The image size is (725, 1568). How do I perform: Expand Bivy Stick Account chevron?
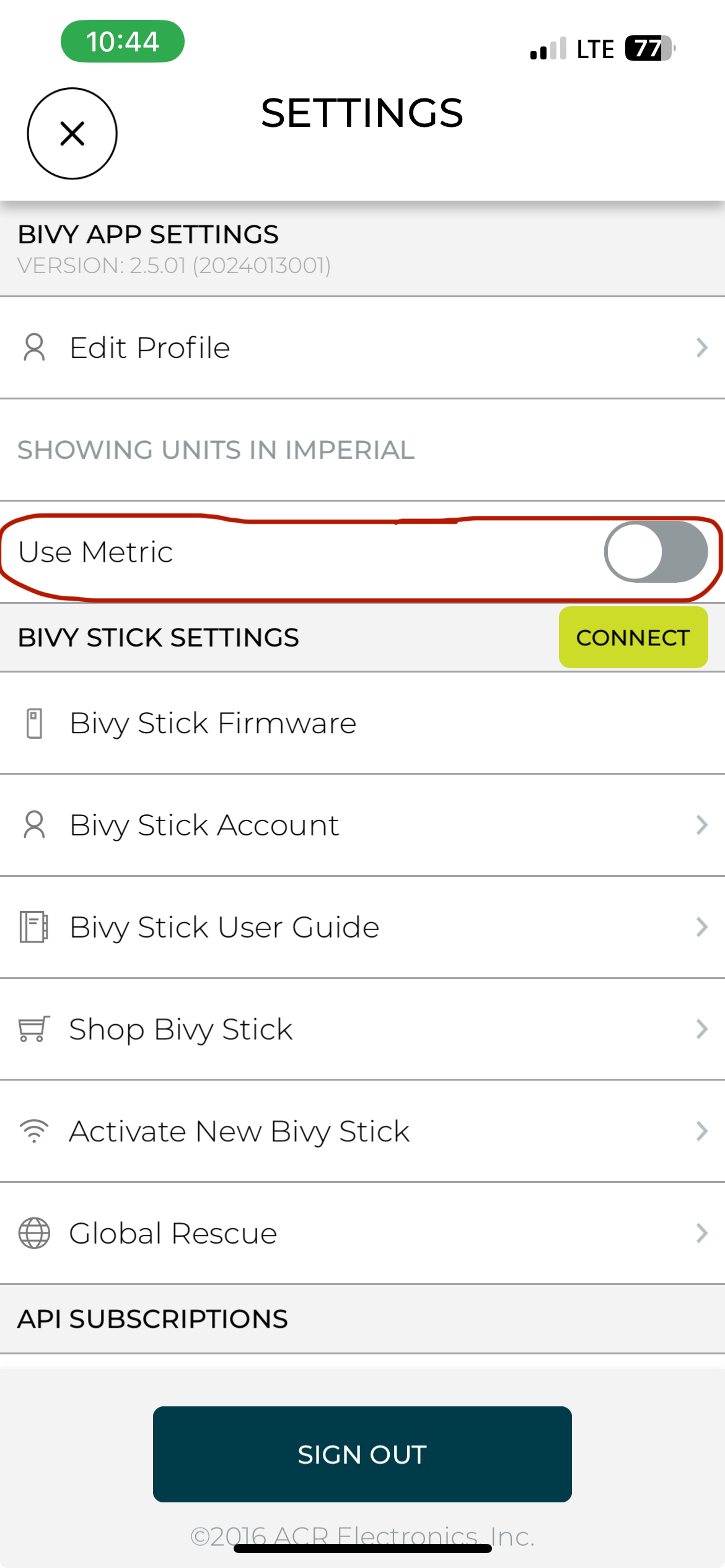tap(701, 825)
